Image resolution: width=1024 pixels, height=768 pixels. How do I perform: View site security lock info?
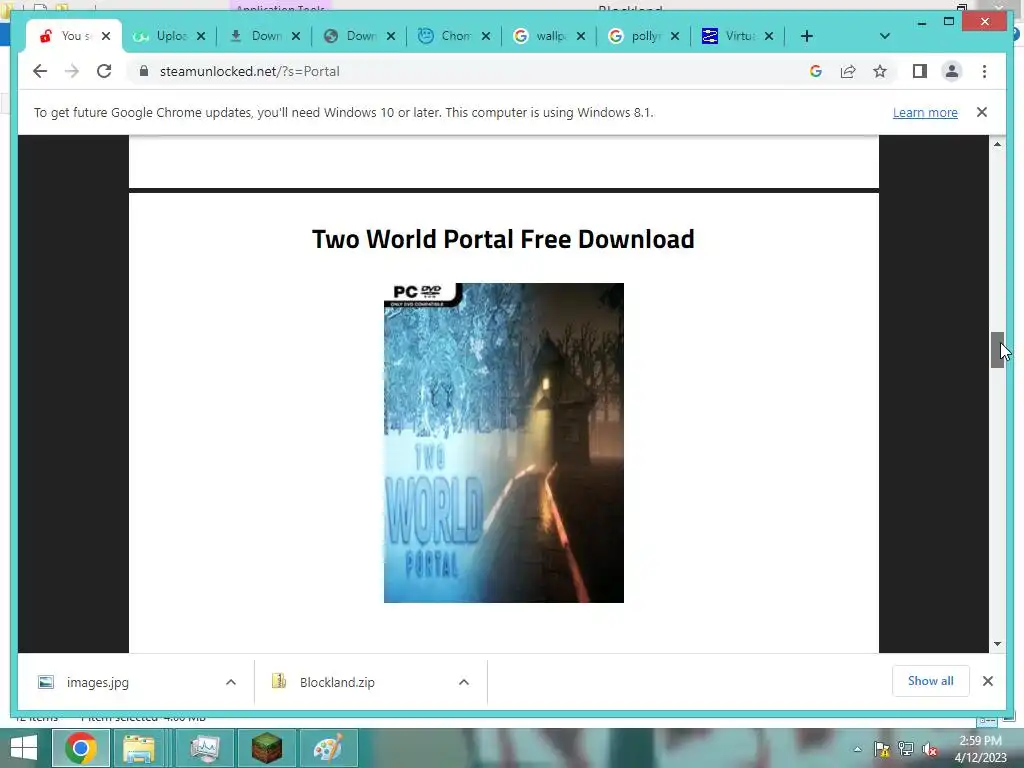(x=144, y=71)
